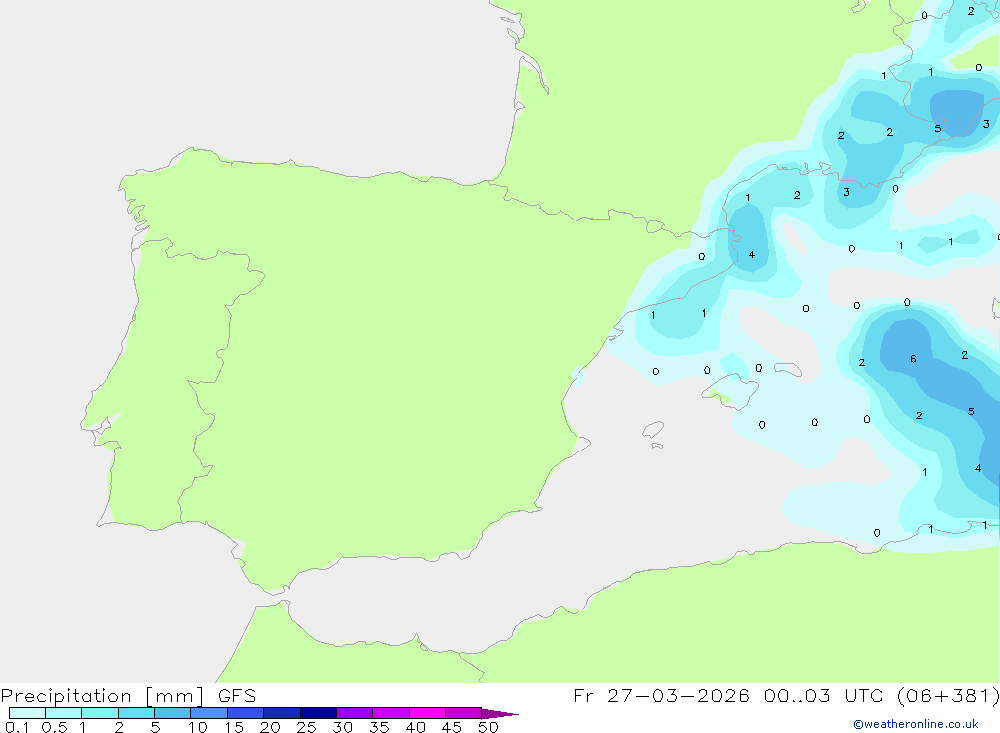1000x733 pixels.
Task: Choose the 10–15 mm legend swatch
Action: coord(209,713)
